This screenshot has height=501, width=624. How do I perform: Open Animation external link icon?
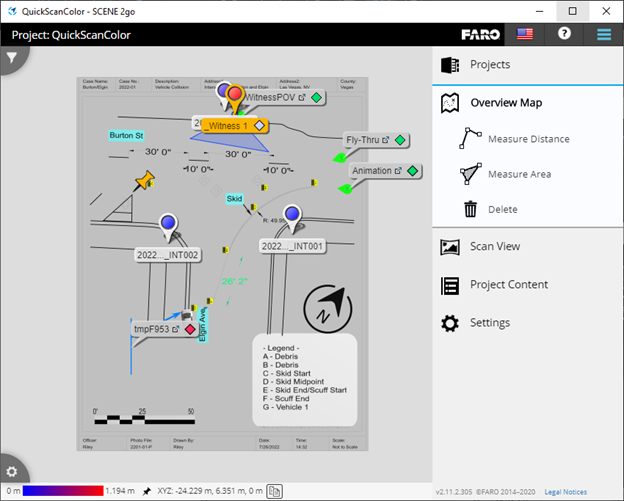coord(398,170)
